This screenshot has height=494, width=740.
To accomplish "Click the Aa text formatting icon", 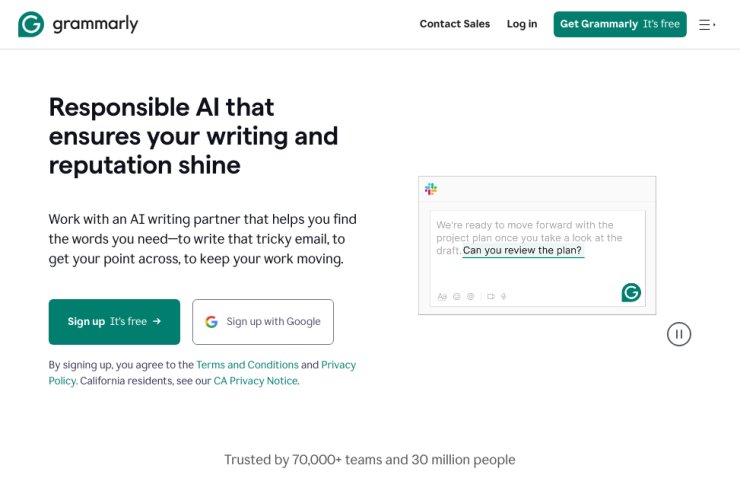I will [442, 296].
